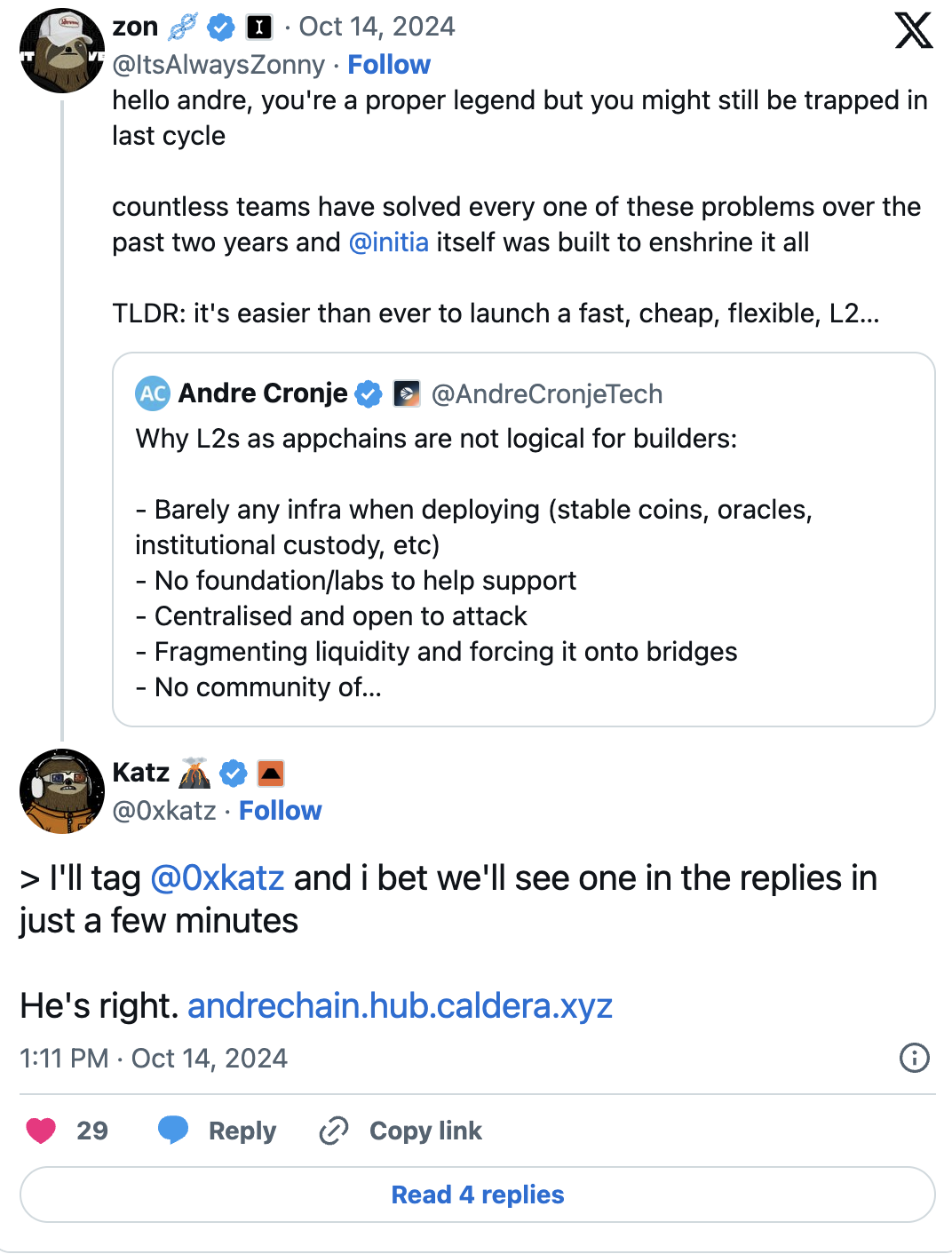This screenshot has height=1254, width=952.
Task: Click Andre Cronje's affiliation badge icon
Action: point(407,393)
